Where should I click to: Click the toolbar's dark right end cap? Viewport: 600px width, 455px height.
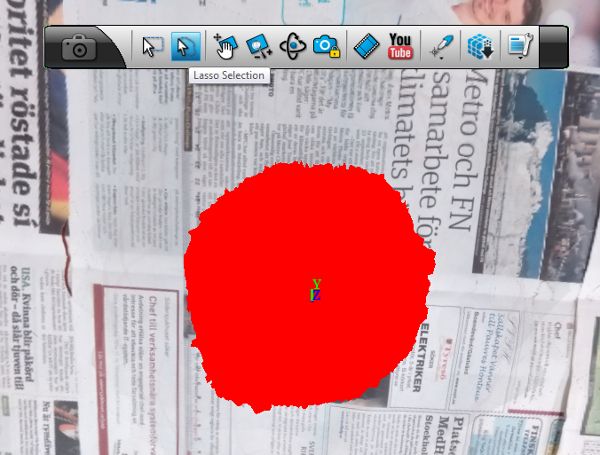[x=554, y=47]
